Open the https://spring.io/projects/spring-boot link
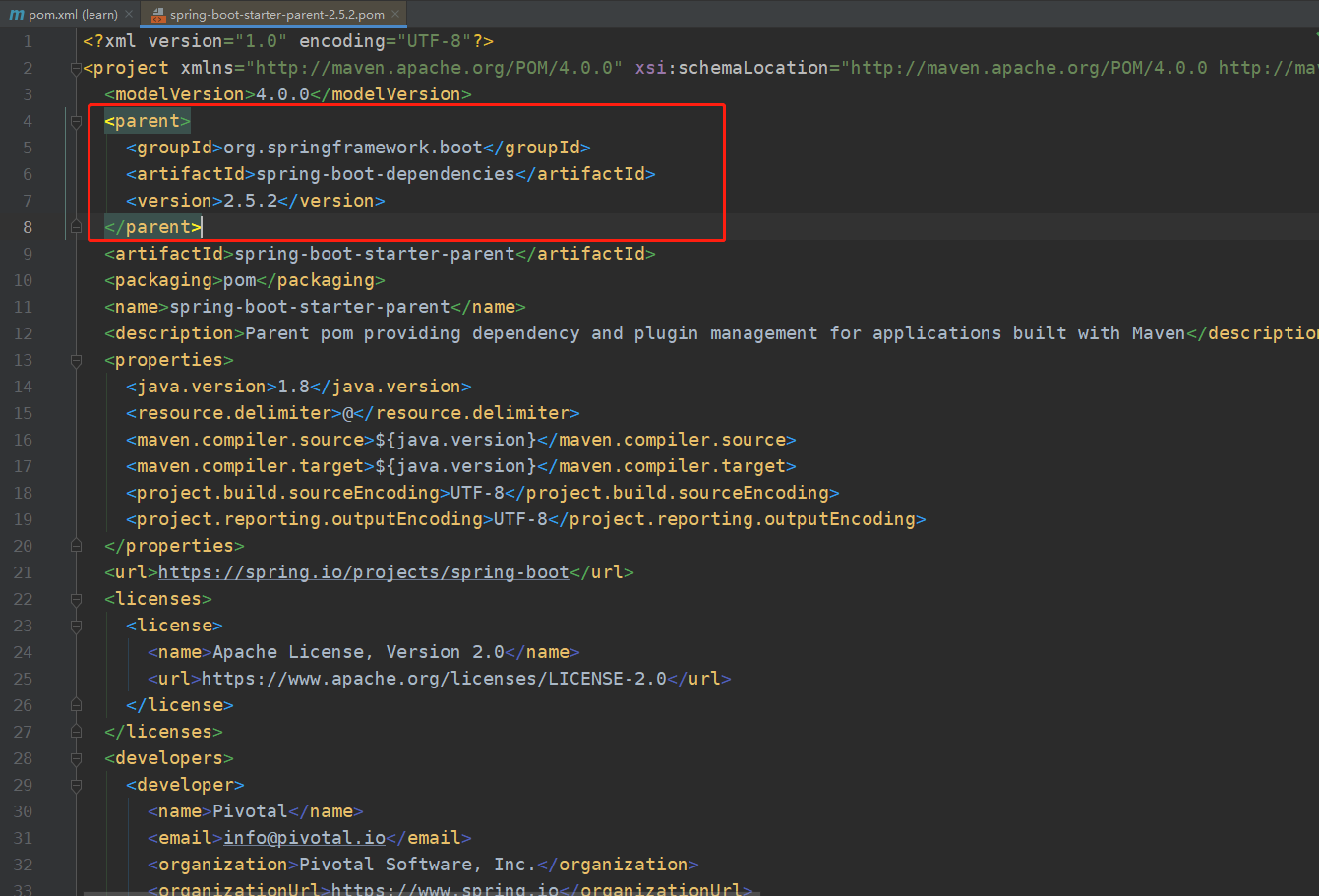 click(x=364, y=572)
